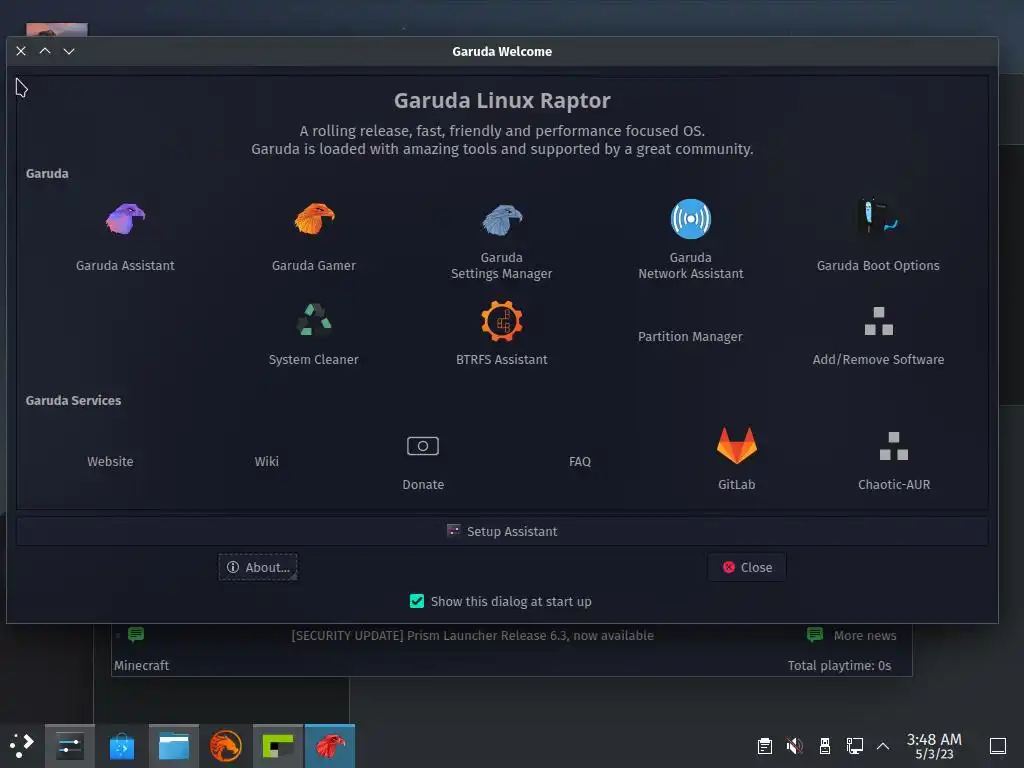Open the clock and calendar
The width and height of the screenshot is (1024, 768).
934,746
